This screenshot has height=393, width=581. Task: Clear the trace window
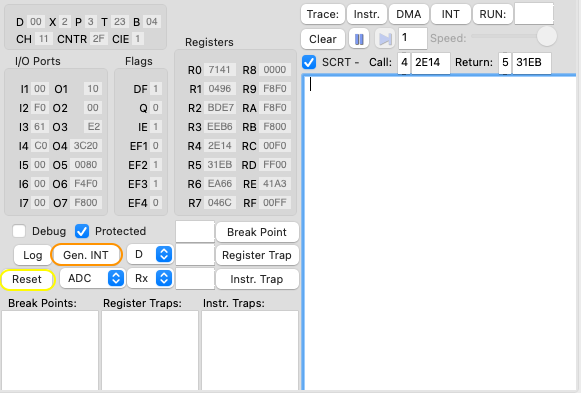(323, 39)
